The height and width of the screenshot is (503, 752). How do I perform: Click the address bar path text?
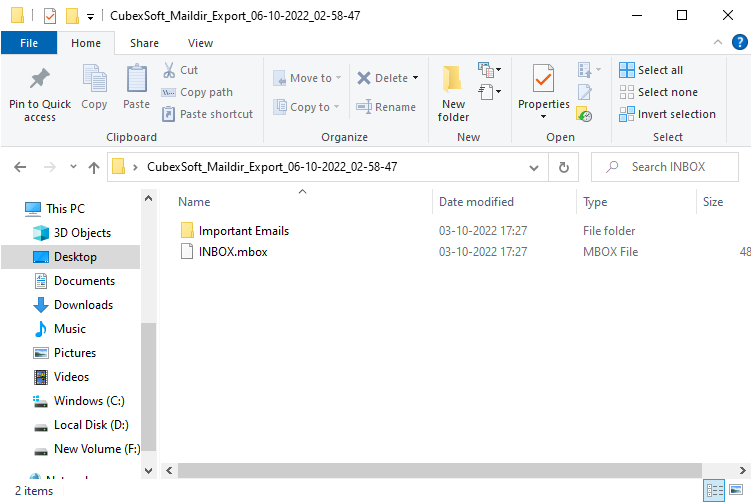[x=272, y=167]
